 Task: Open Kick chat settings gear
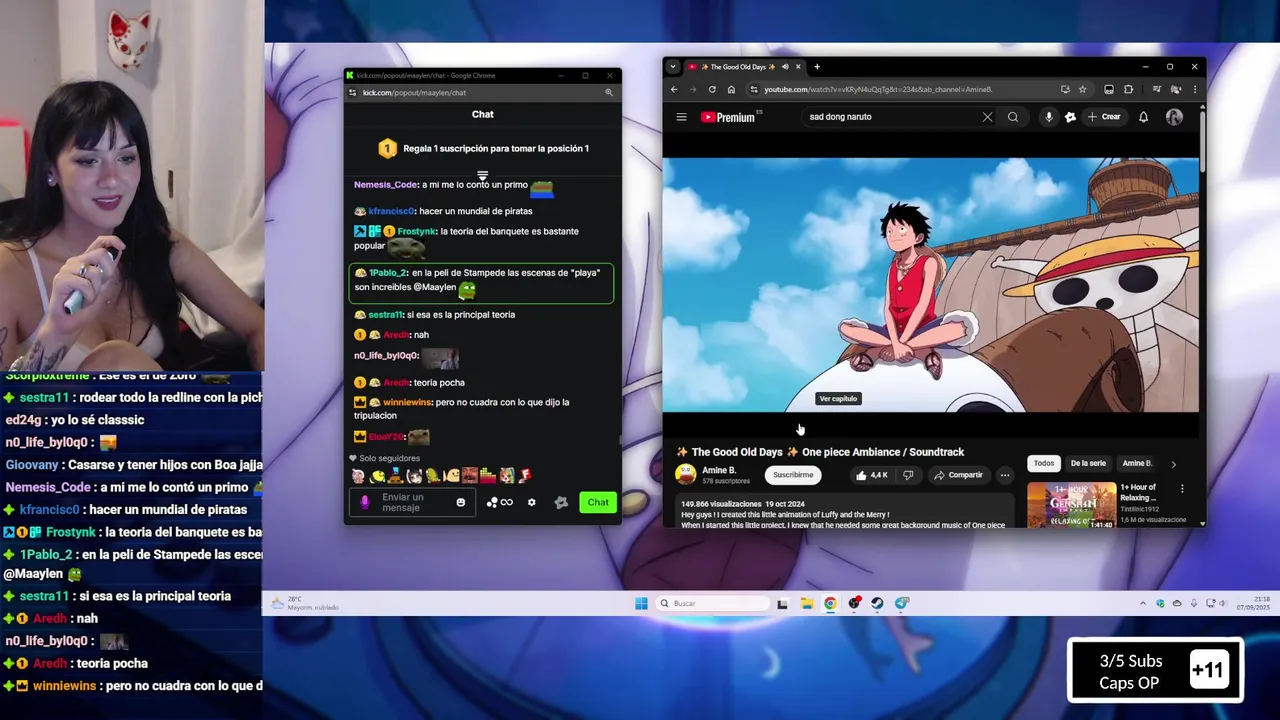(531, 502)
